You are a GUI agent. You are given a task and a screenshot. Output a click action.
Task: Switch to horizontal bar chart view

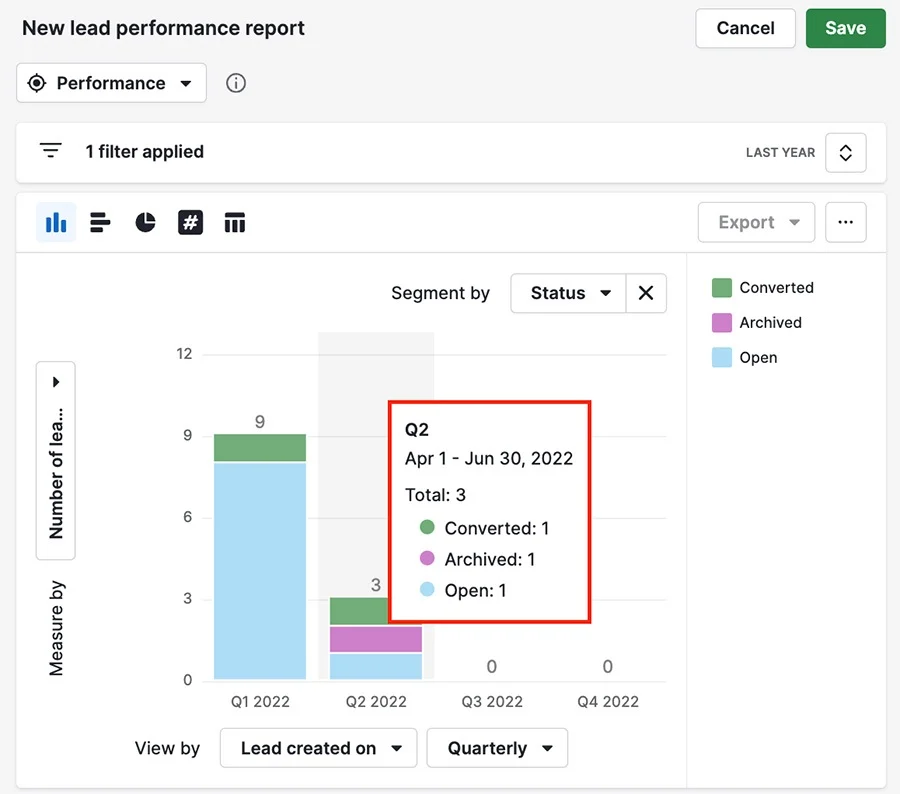point(100,222)
